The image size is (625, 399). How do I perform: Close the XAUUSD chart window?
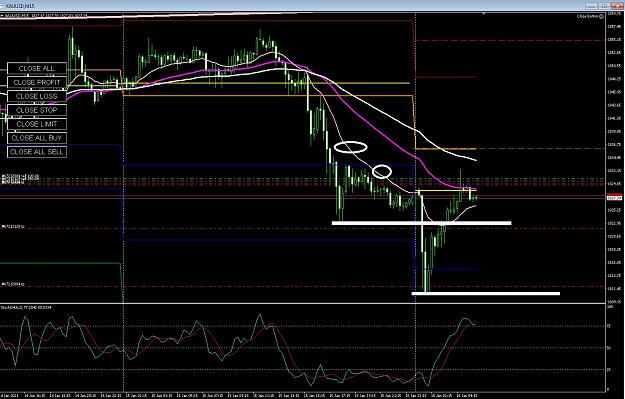pyautogui.click(x=617, y=6)
